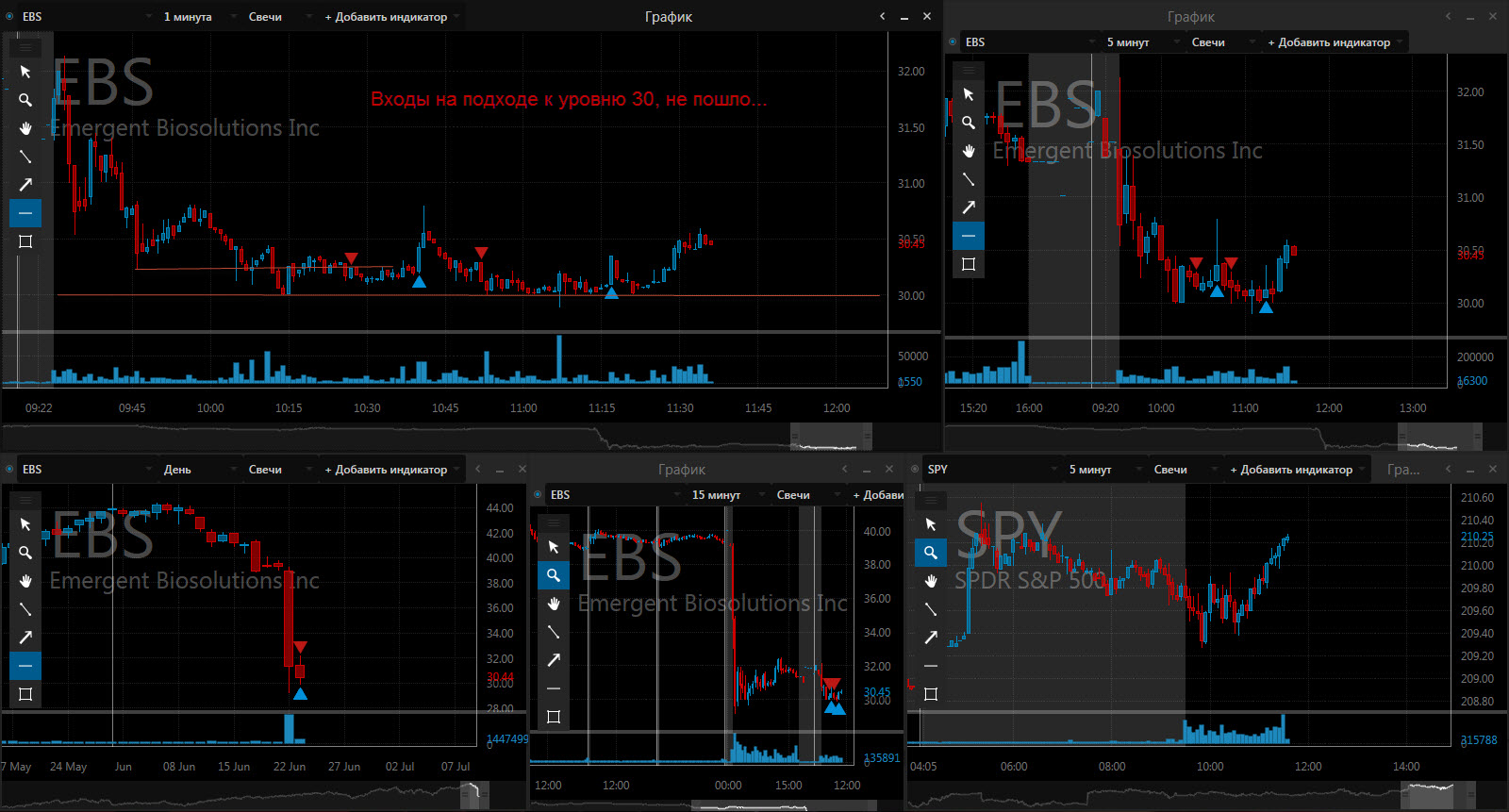Click the left chevron in SPY chart title bar
1509x812 pixels.
click(x=1449, y=469)
